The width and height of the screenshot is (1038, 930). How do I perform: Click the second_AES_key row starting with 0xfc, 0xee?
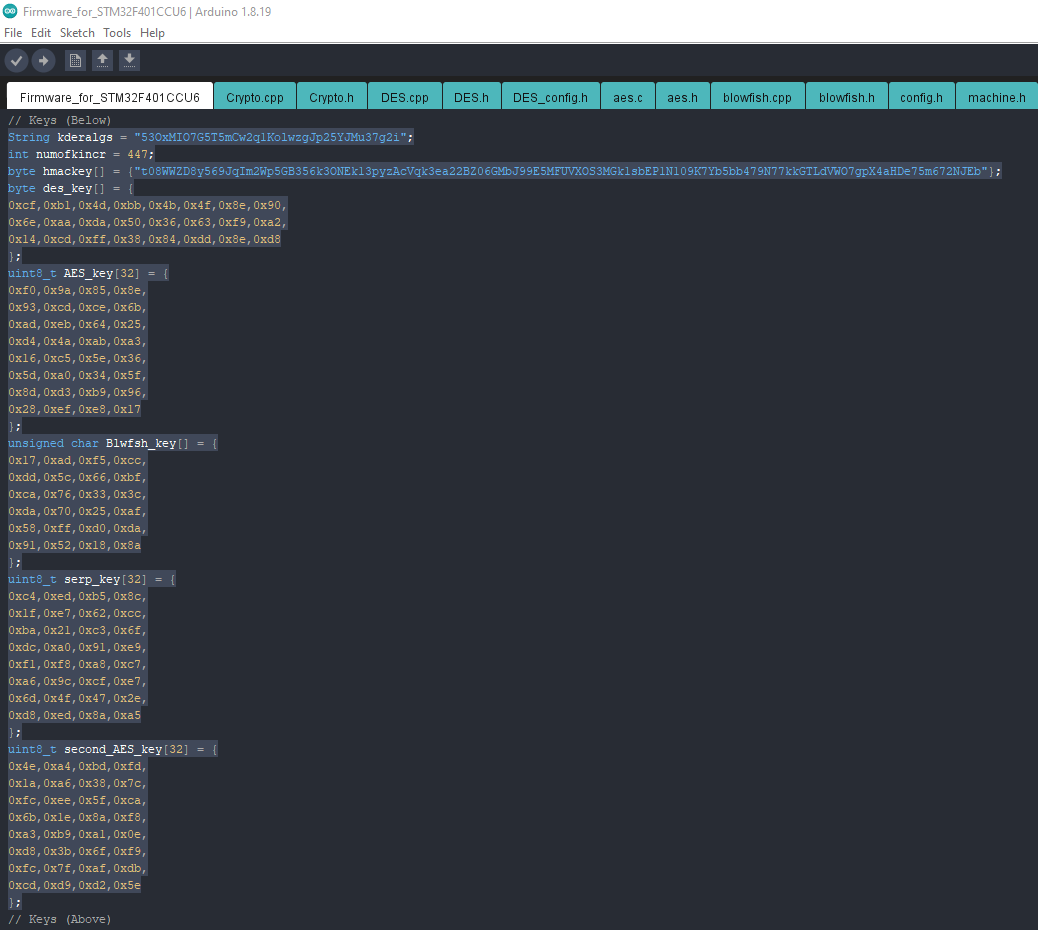77,800
